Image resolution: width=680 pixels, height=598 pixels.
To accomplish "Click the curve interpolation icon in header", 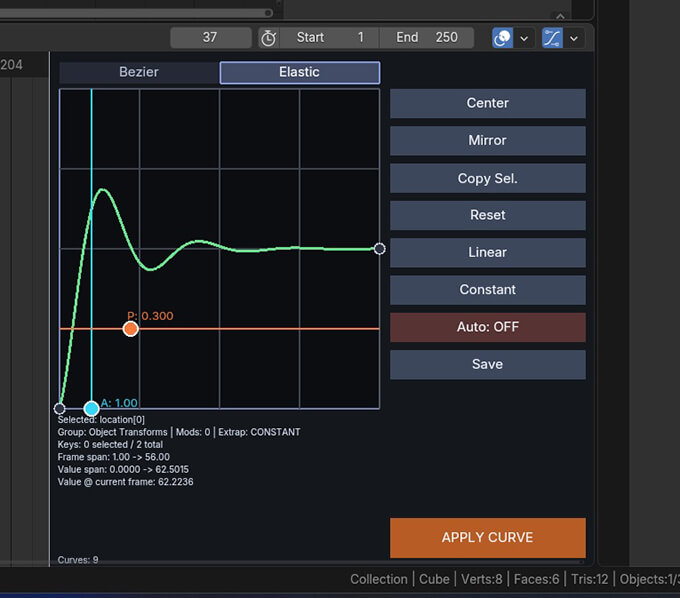I will click(x=553, y=38).
